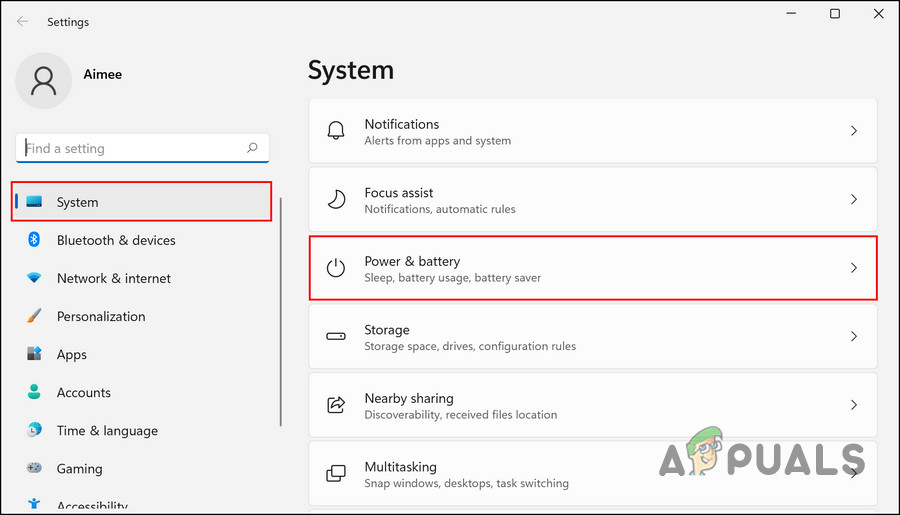
Task: Expand Notifications using its chevron arrow
Action: 853,131
